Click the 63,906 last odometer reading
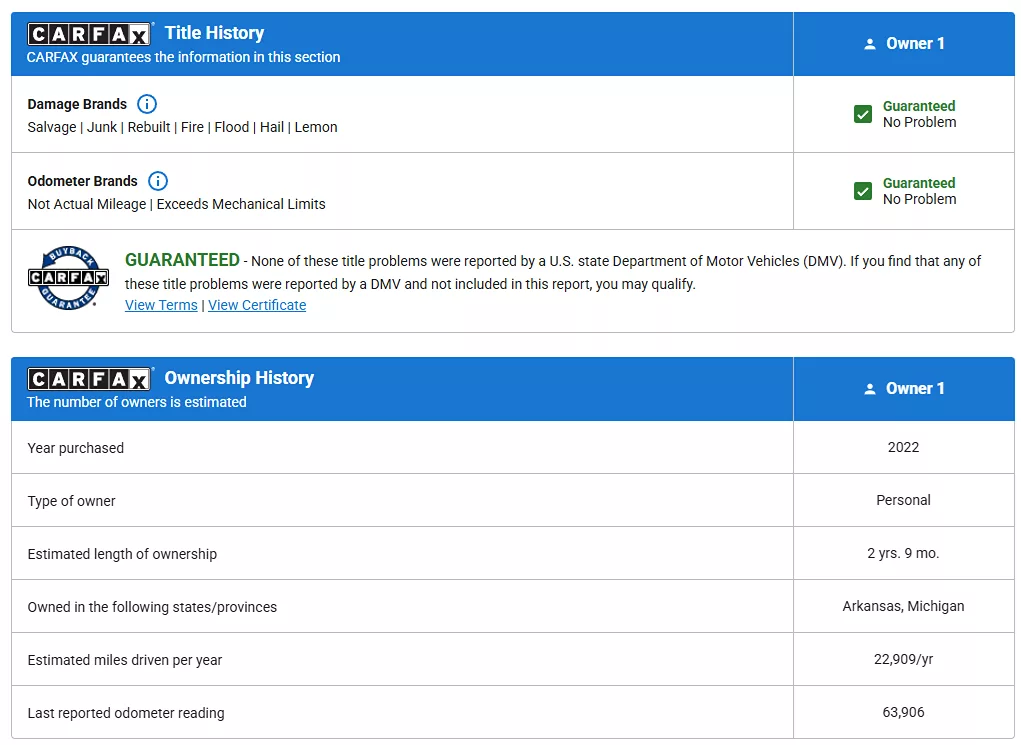The image size is (1021, 745). pos(903,712)
